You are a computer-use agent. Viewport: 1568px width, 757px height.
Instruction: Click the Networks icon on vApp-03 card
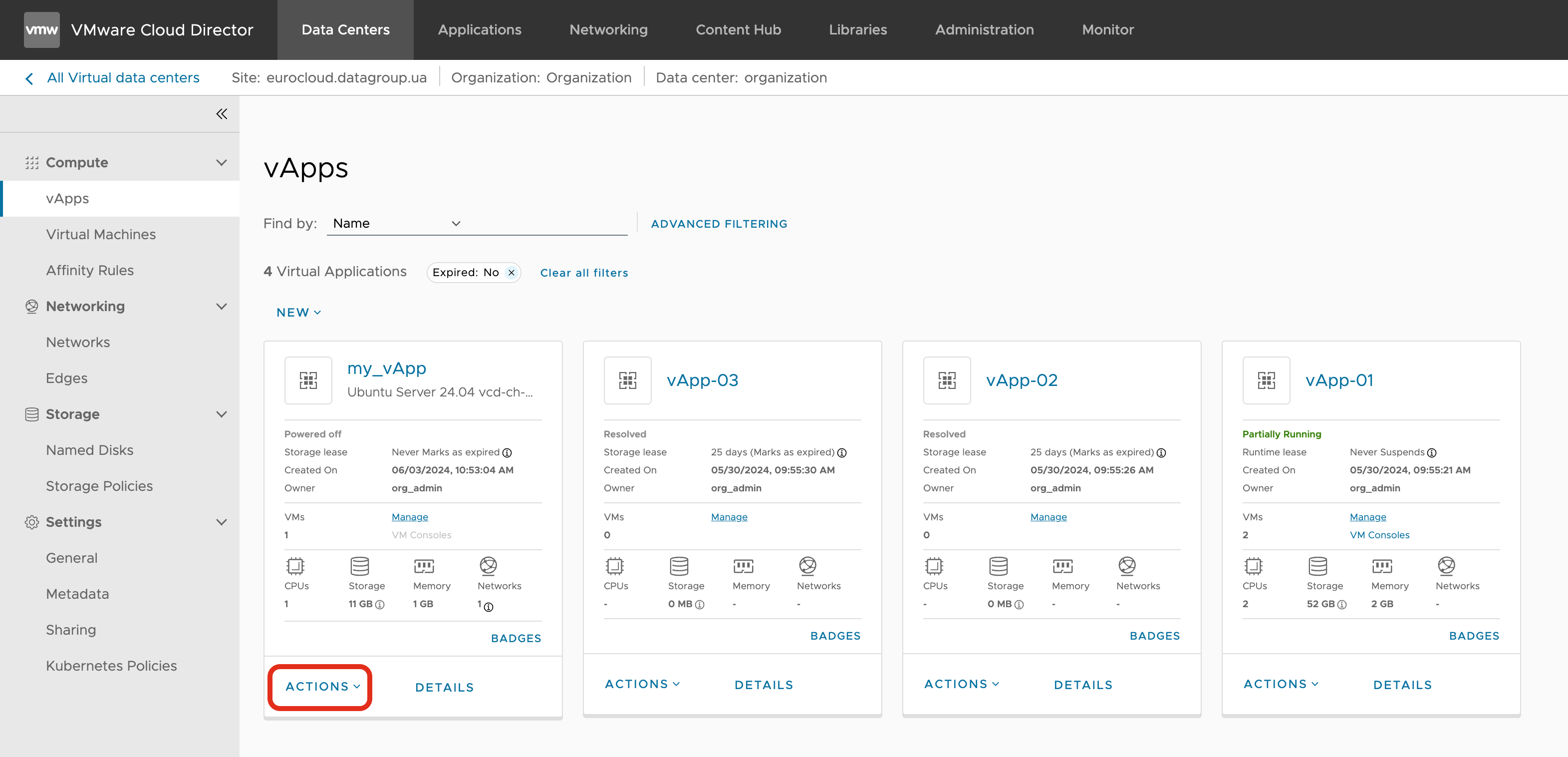pyautogui.click(x=808, y=566)
